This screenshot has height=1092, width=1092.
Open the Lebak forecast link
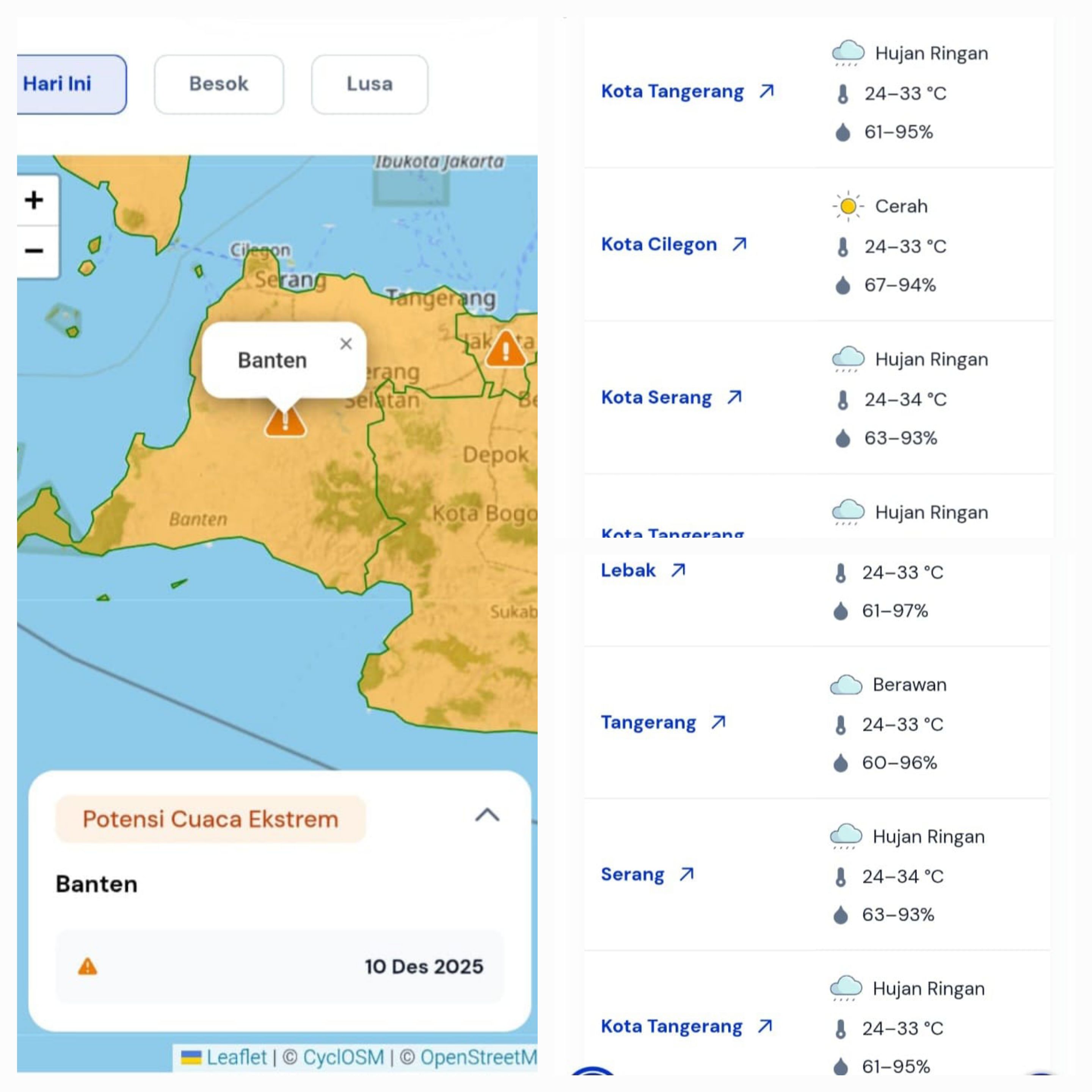tap(628, 570)
